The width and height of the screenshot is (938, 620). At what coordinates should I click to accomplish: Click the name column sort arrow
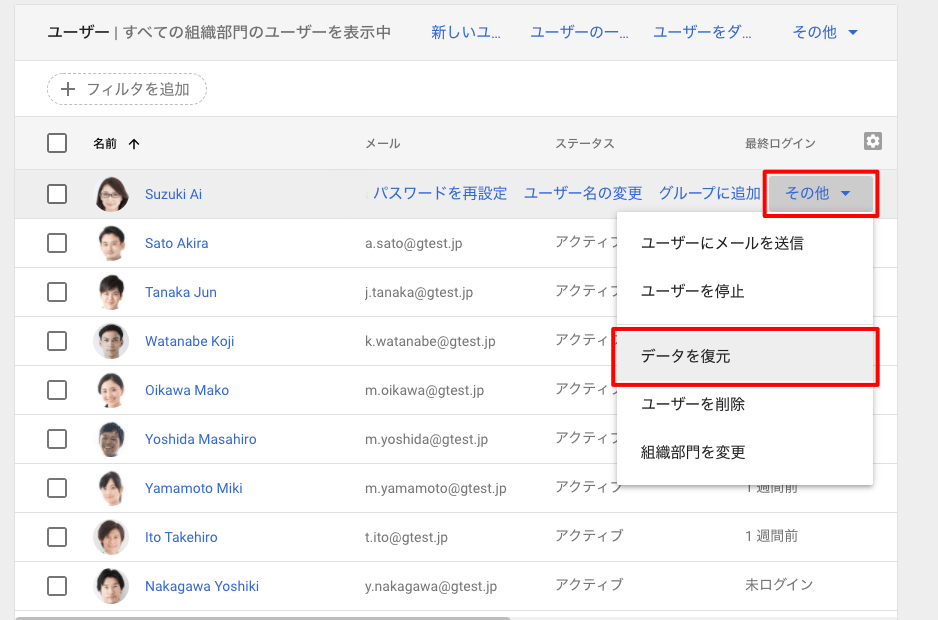134,144
